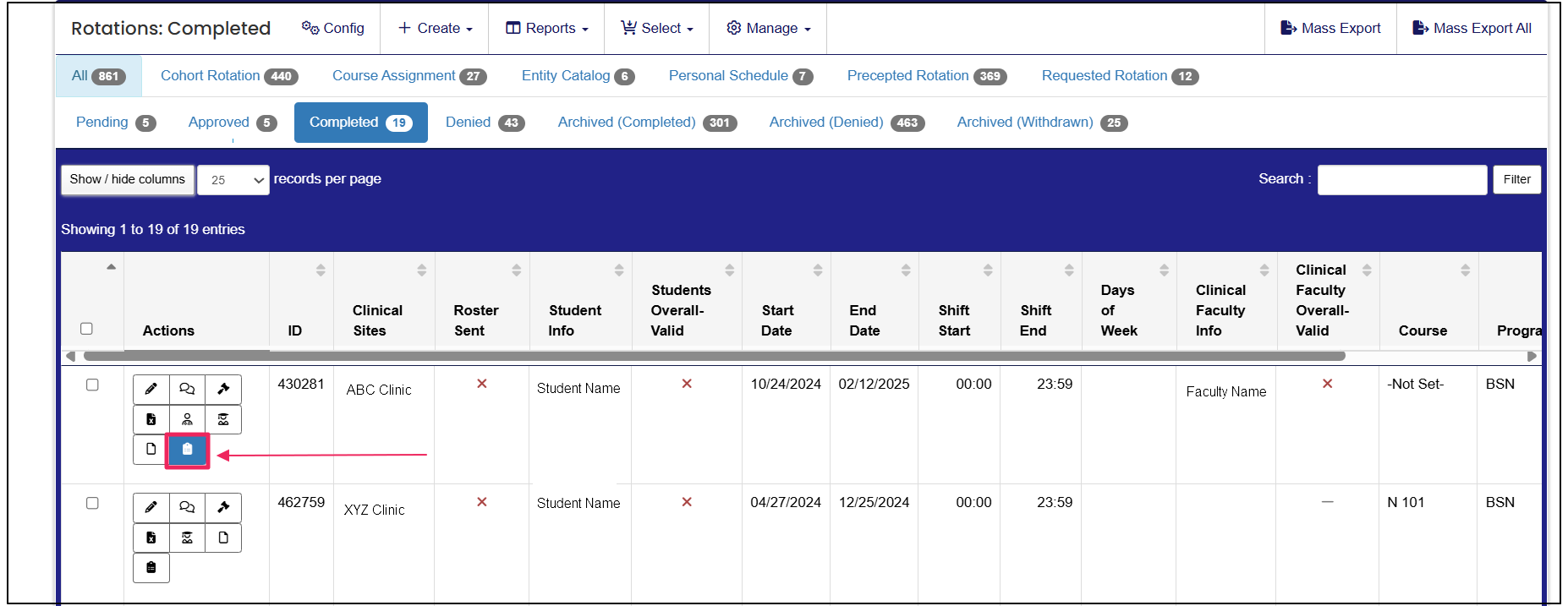Click the Excel file icon for rotation 430281
Screen dimensions: 1568x606
coord(151,419)
